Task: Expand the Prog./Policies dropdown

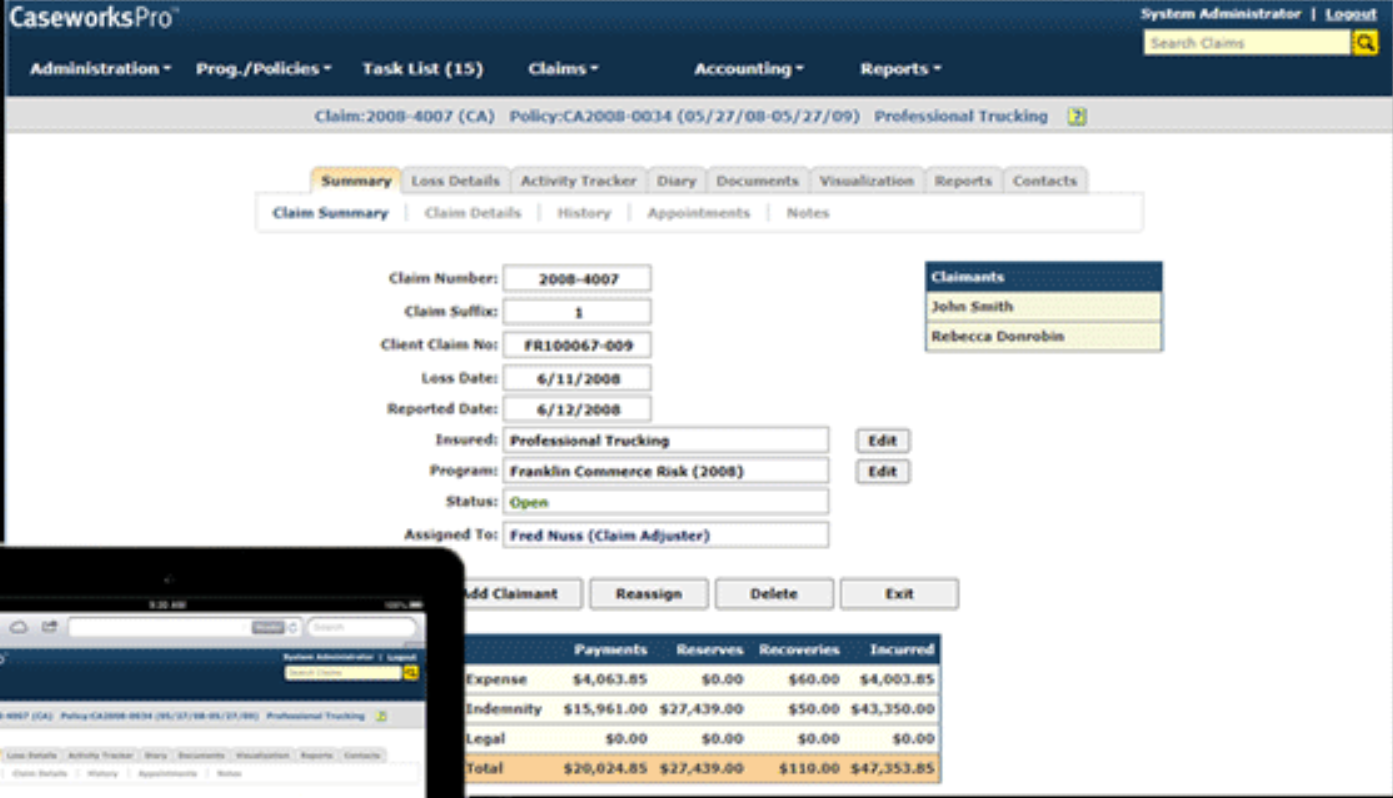Action: coord(262,69)
